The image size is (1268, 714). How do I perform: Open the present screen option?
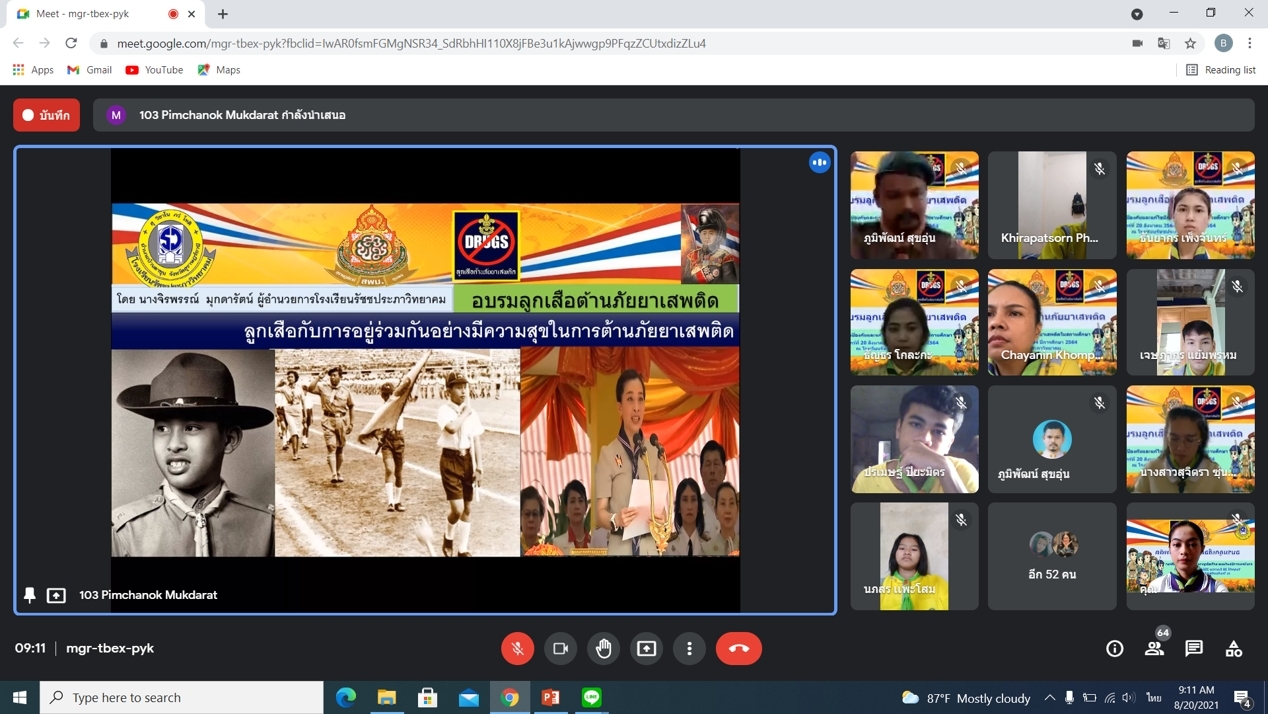(x=646, y=648)
